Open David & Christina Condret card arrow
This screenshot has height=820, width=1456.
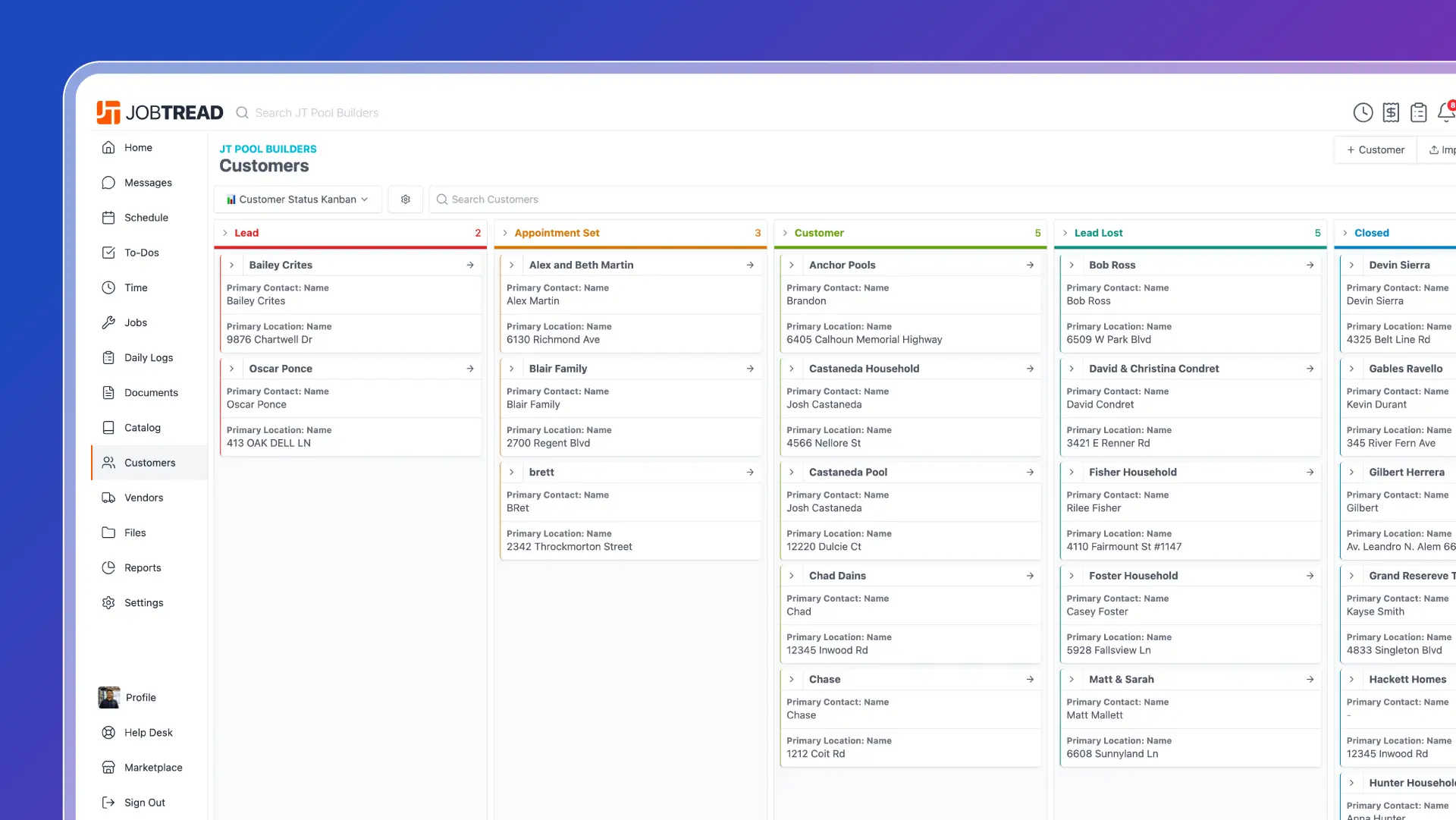[1310, 369]
